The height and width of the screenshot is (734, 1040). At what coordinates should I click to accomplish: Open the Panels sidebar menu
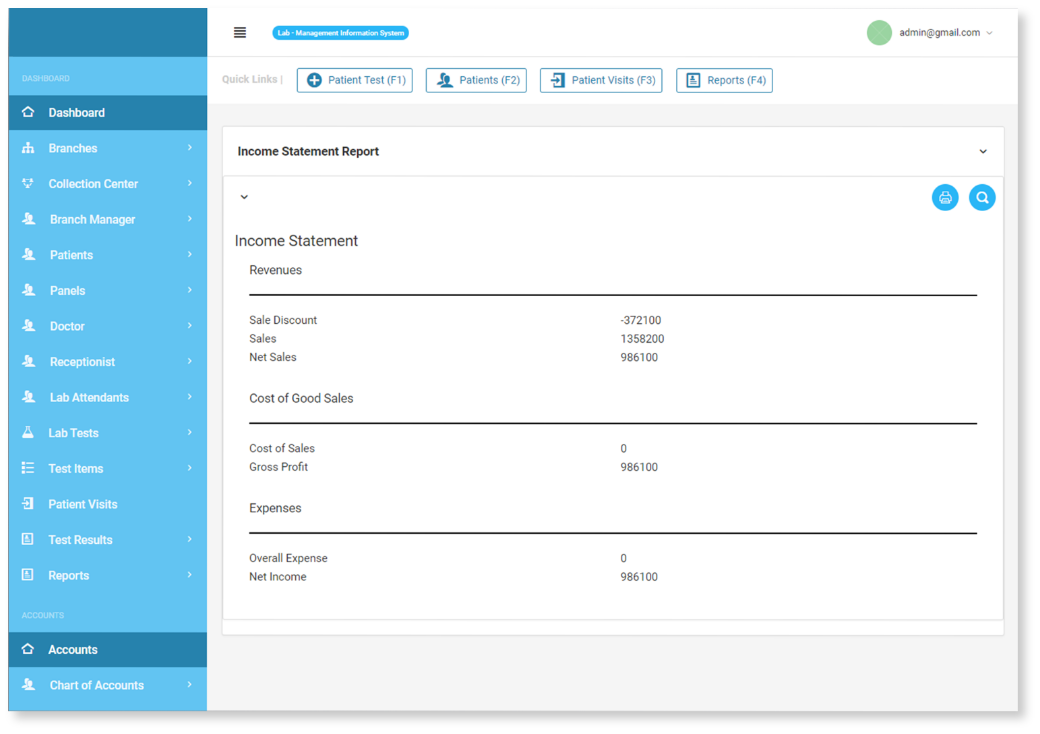pyautogui.click(x=107, y=290)
